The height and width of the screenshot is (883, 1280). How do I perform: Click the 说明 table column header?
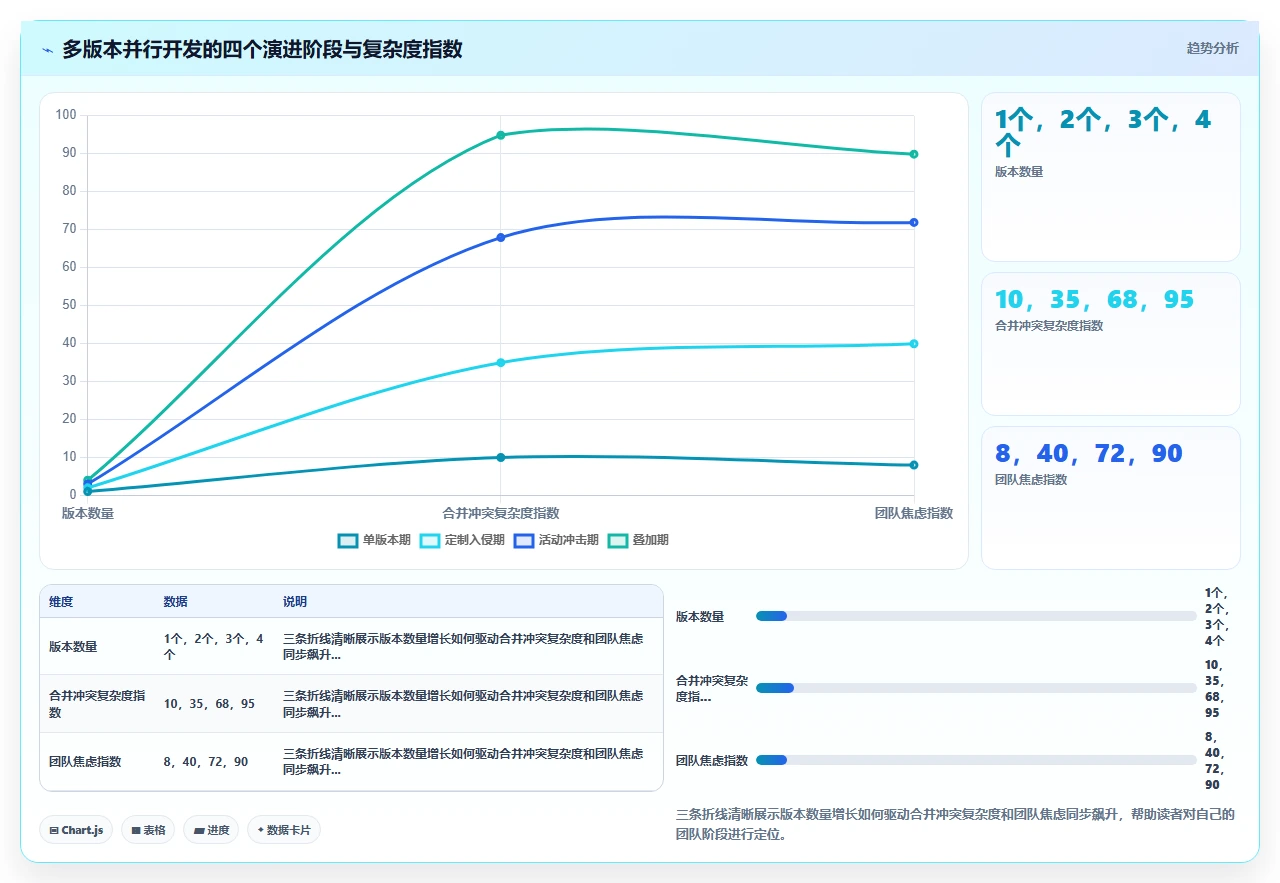(295, 602)
